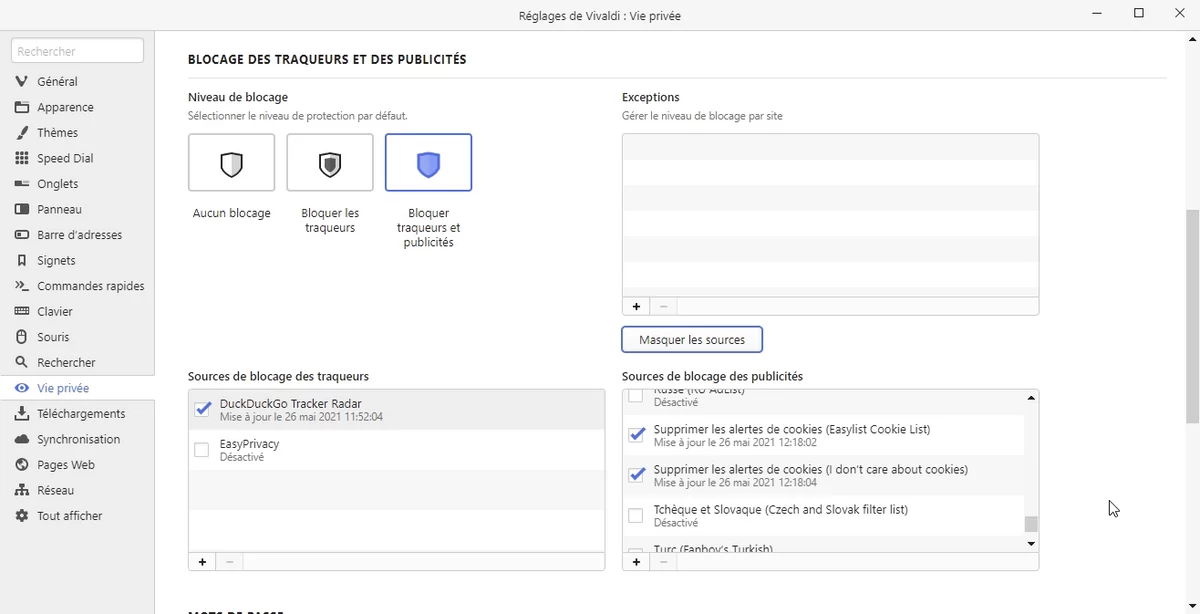Open Signets bookmark icon
Image resolution: width=1200 pixels, height=614 pixels.
click(22, 261)
